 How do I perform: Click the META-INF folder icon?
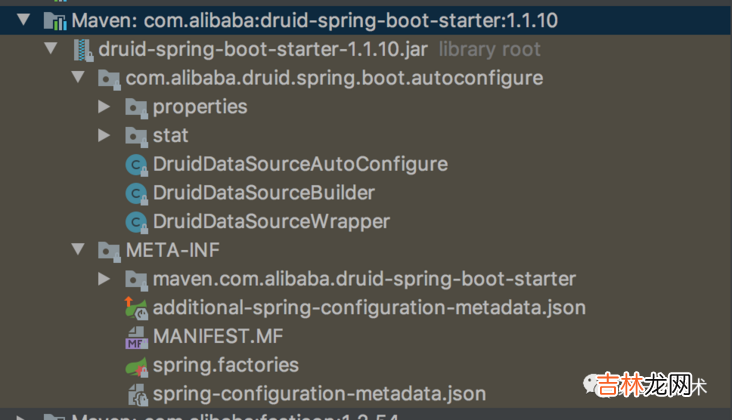tap(108, 250)
